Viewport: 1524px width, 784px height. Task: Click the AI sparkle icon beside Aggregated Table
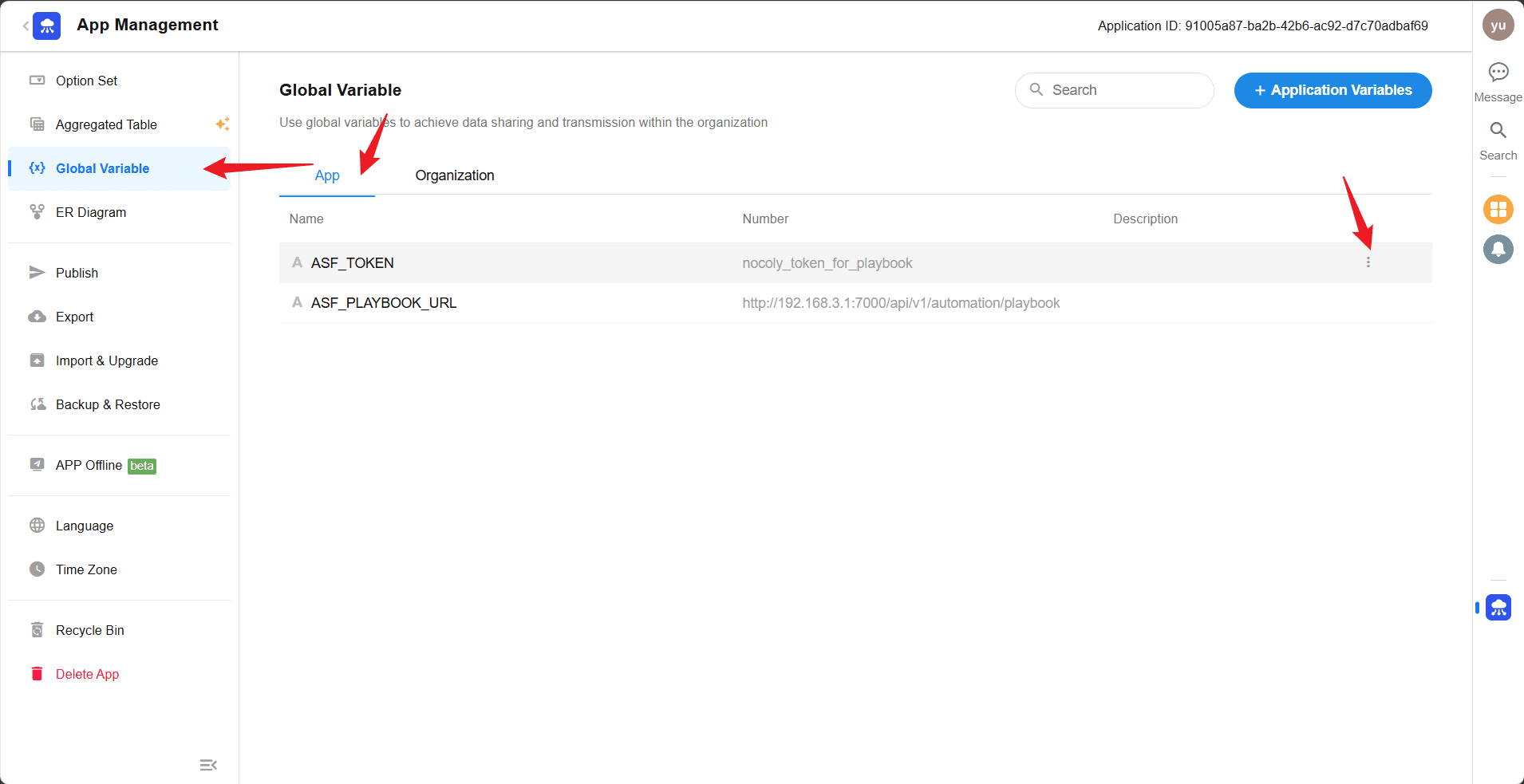click(223, 124)
